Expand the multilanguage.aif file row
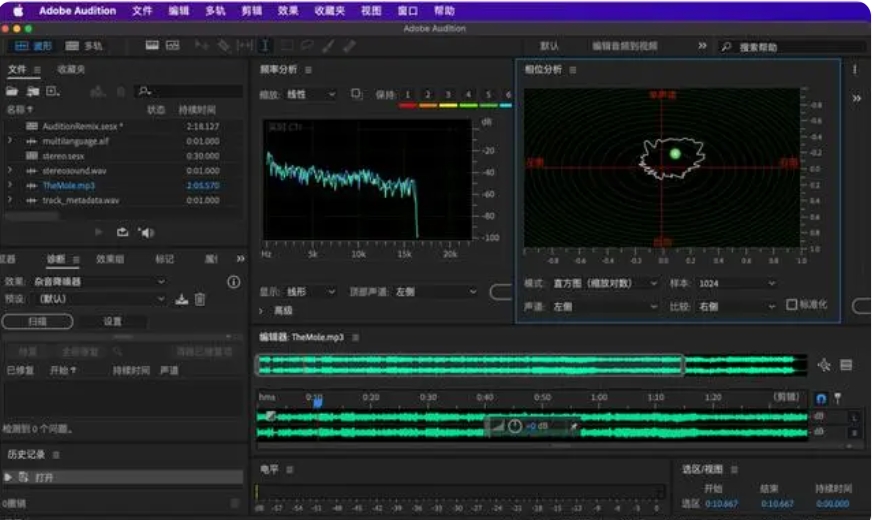 tap(9, 141)
